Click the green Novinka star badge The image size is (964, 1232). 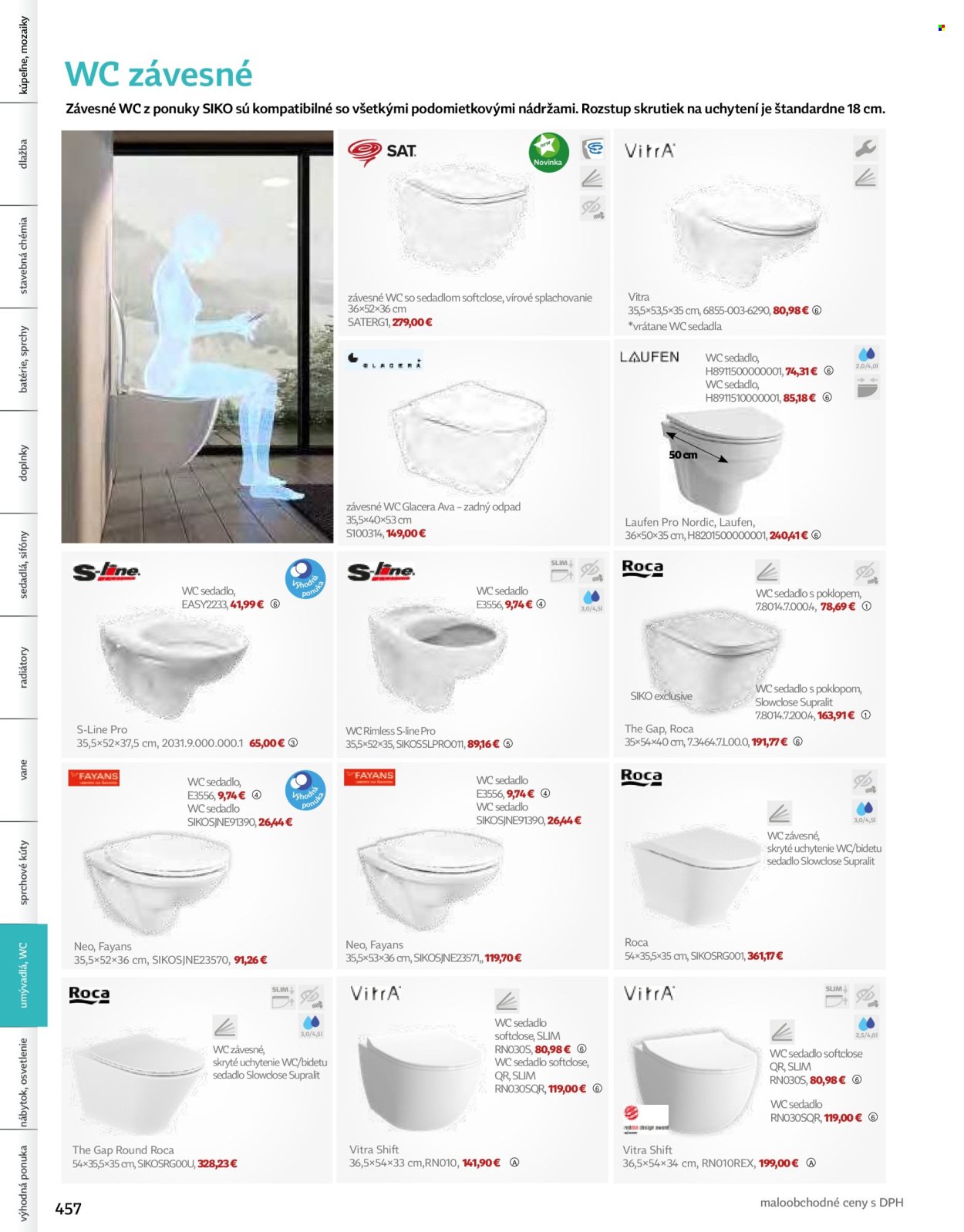click(x=548, y=153)
